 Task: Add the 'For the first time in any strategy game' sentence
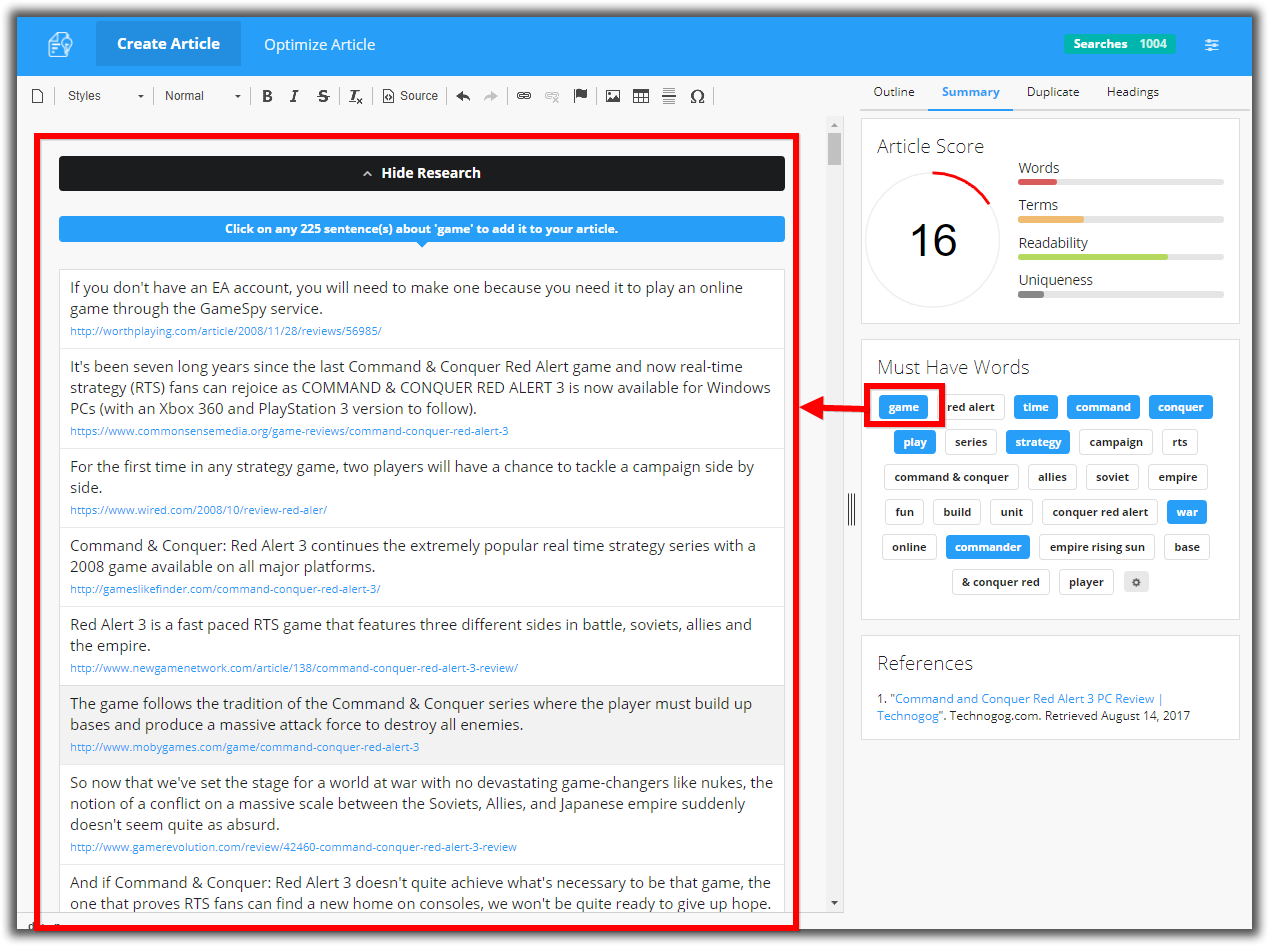coord(422,488)
